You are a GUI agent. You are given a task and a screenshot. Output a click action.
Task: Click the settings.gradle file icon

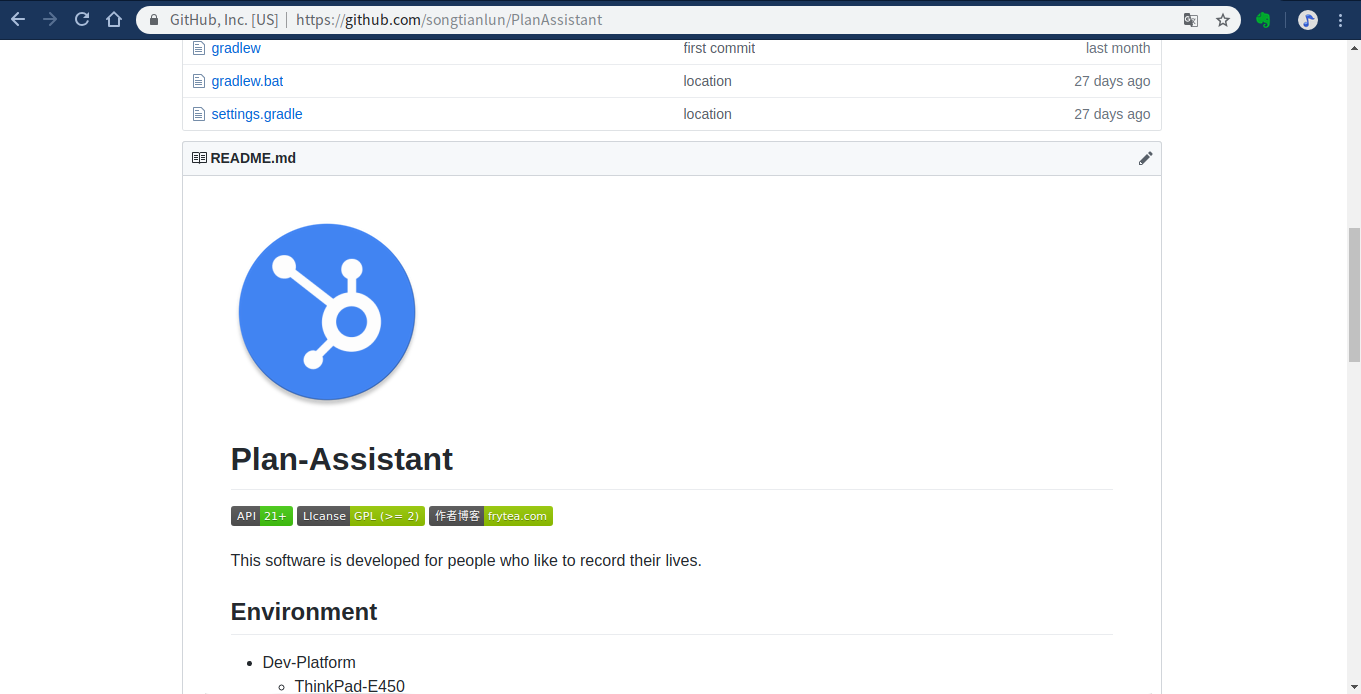pos(198,114)
